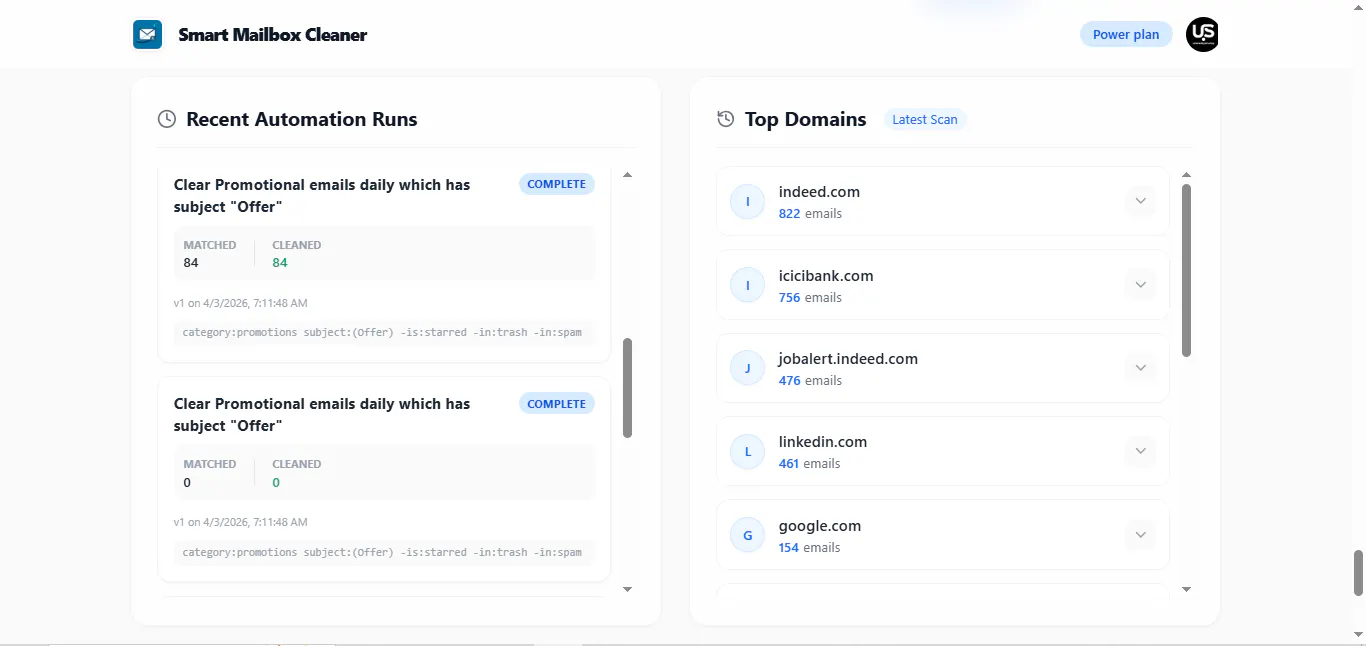Viewport: 1366px width, 646px height.
Task: Click the MATCHED value 84
Action: (191, 263)
